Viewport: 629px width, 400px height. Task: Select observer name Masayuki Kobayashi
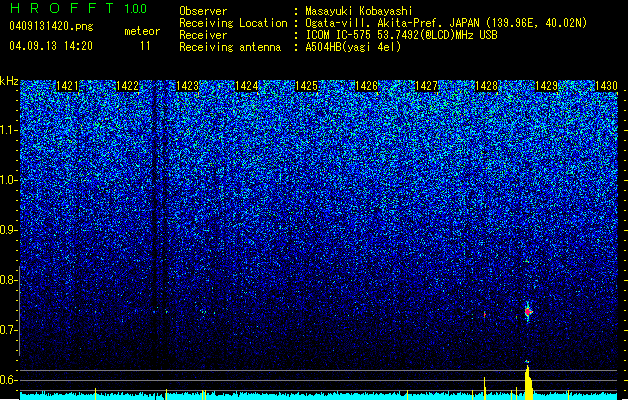point(359,11)
